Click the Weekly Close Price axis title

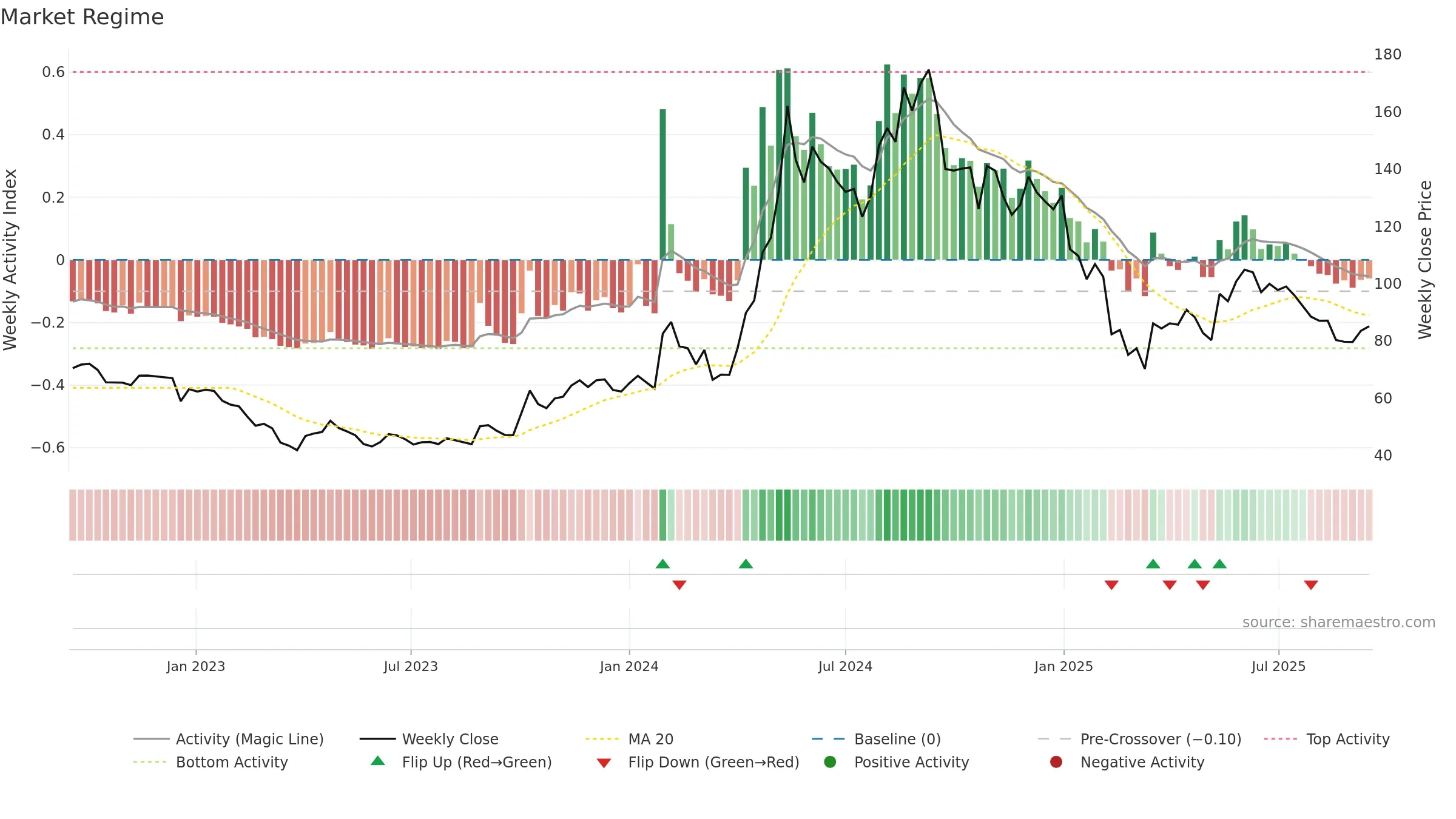tap(1425, 260)
